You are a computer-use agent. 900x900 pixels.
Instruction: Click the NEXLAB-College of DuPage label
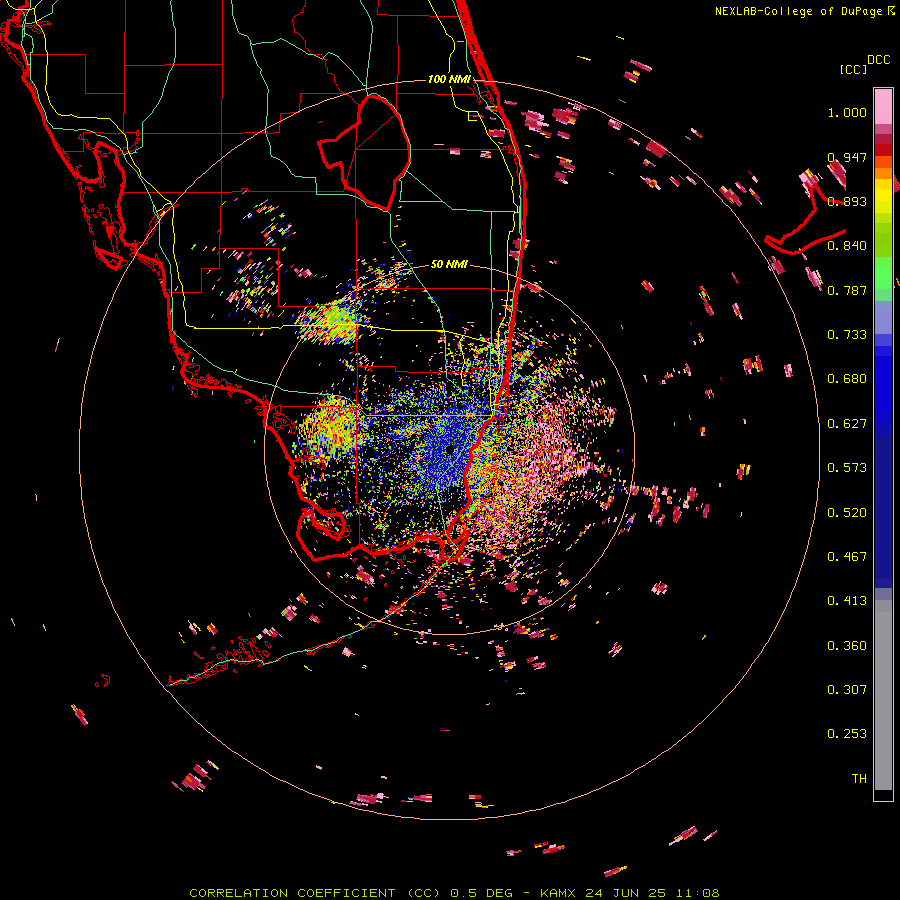pyautogui.click(x=798, y=11)
